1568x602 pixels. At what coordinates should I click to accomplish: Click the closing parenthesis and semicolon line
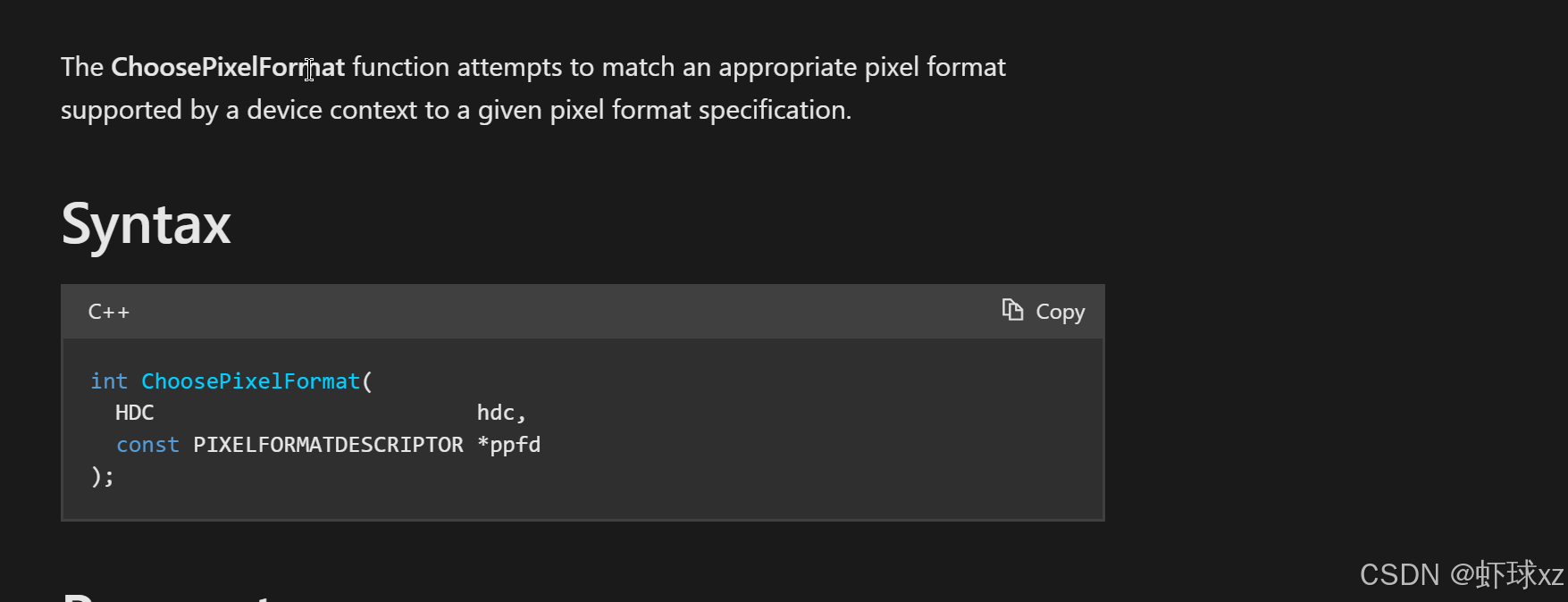103,476
